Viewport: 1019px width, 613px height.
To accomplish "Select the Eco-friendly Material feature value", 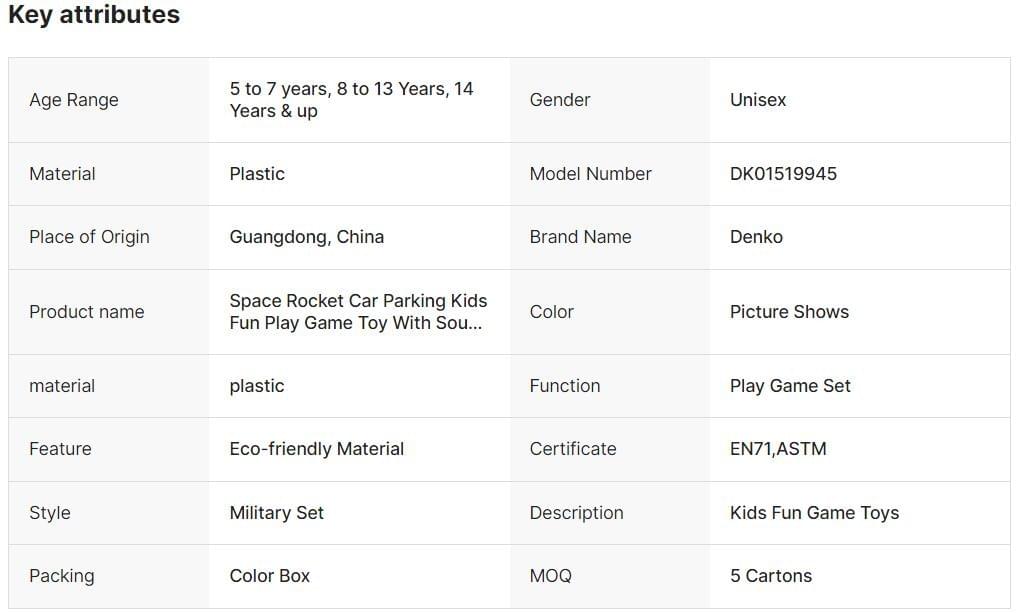I will point(316,449).
